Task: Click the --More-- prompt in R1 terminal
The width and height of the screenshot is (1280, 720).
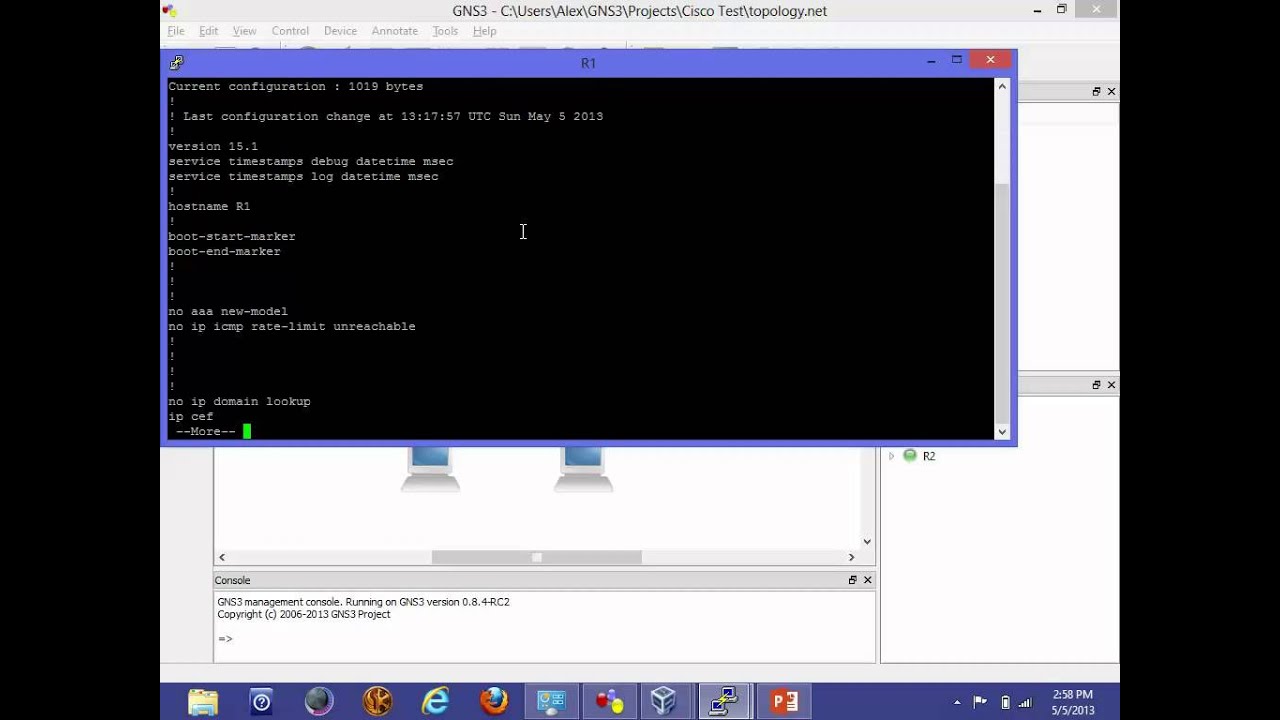Action: click(206, 432)
